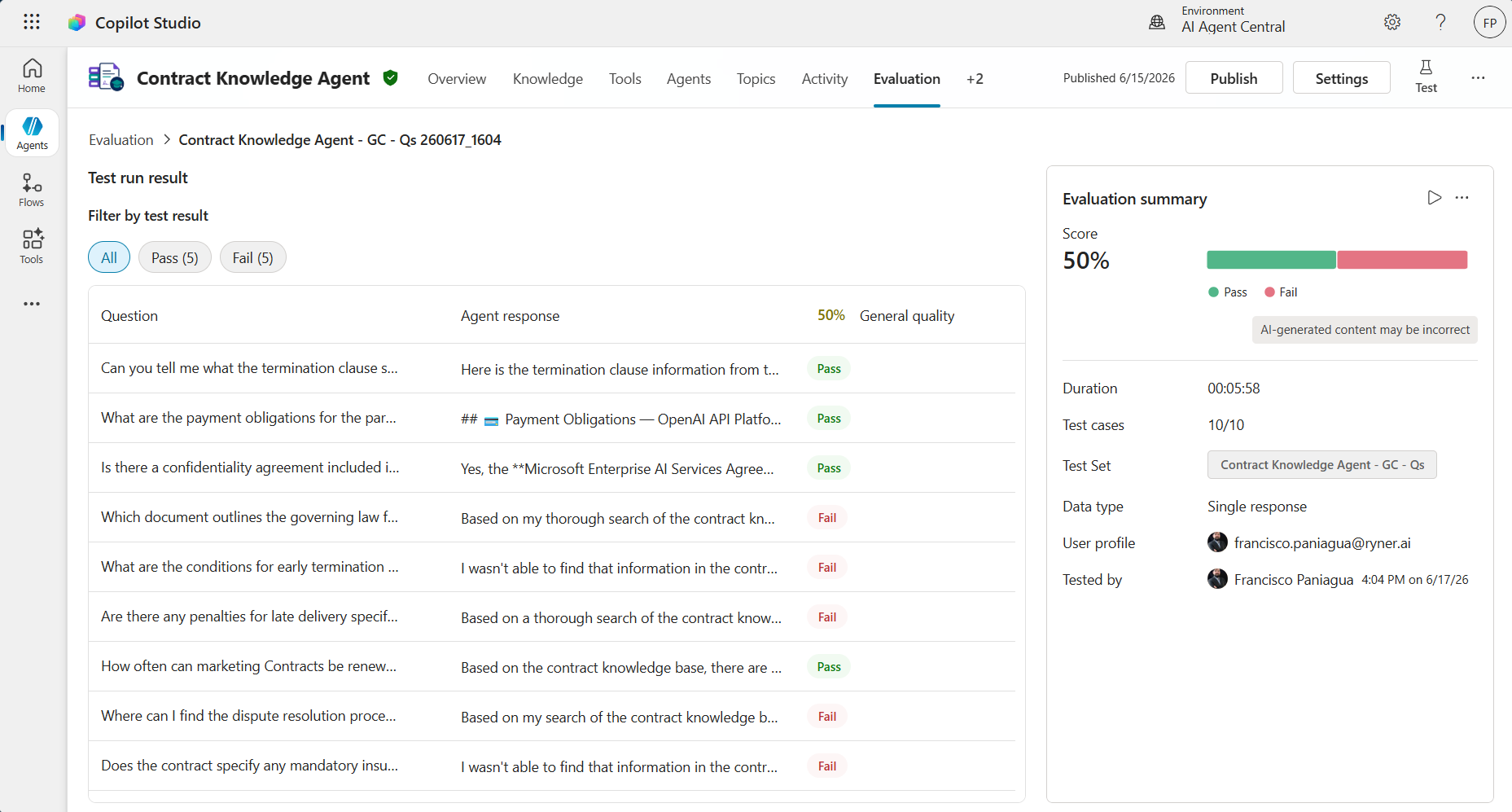
Task: Click the Copilot Studio logo
Action: 77,23
